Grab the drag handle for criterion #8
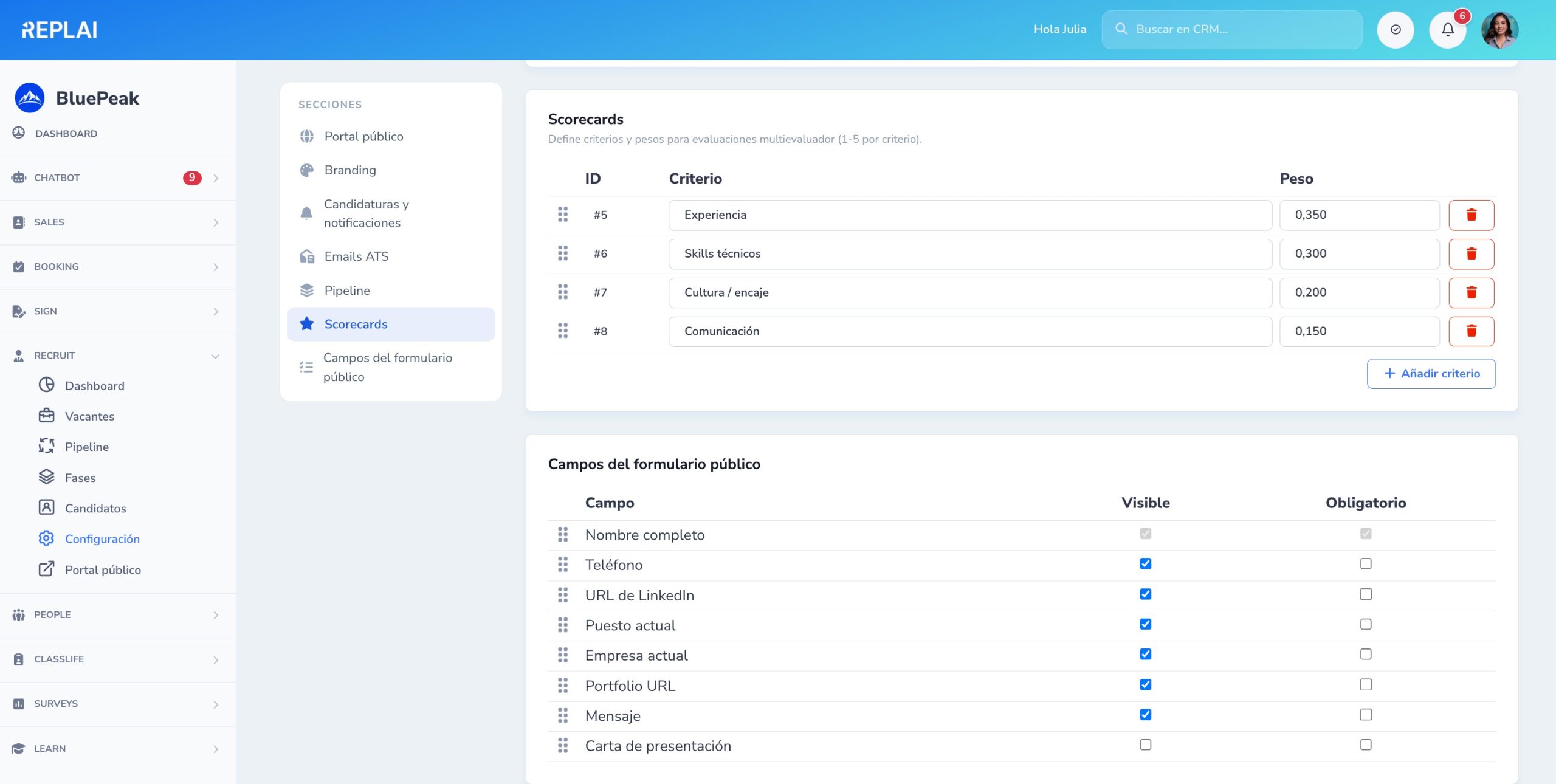Viewport: 1556px width, 784px height. point(563,331)
